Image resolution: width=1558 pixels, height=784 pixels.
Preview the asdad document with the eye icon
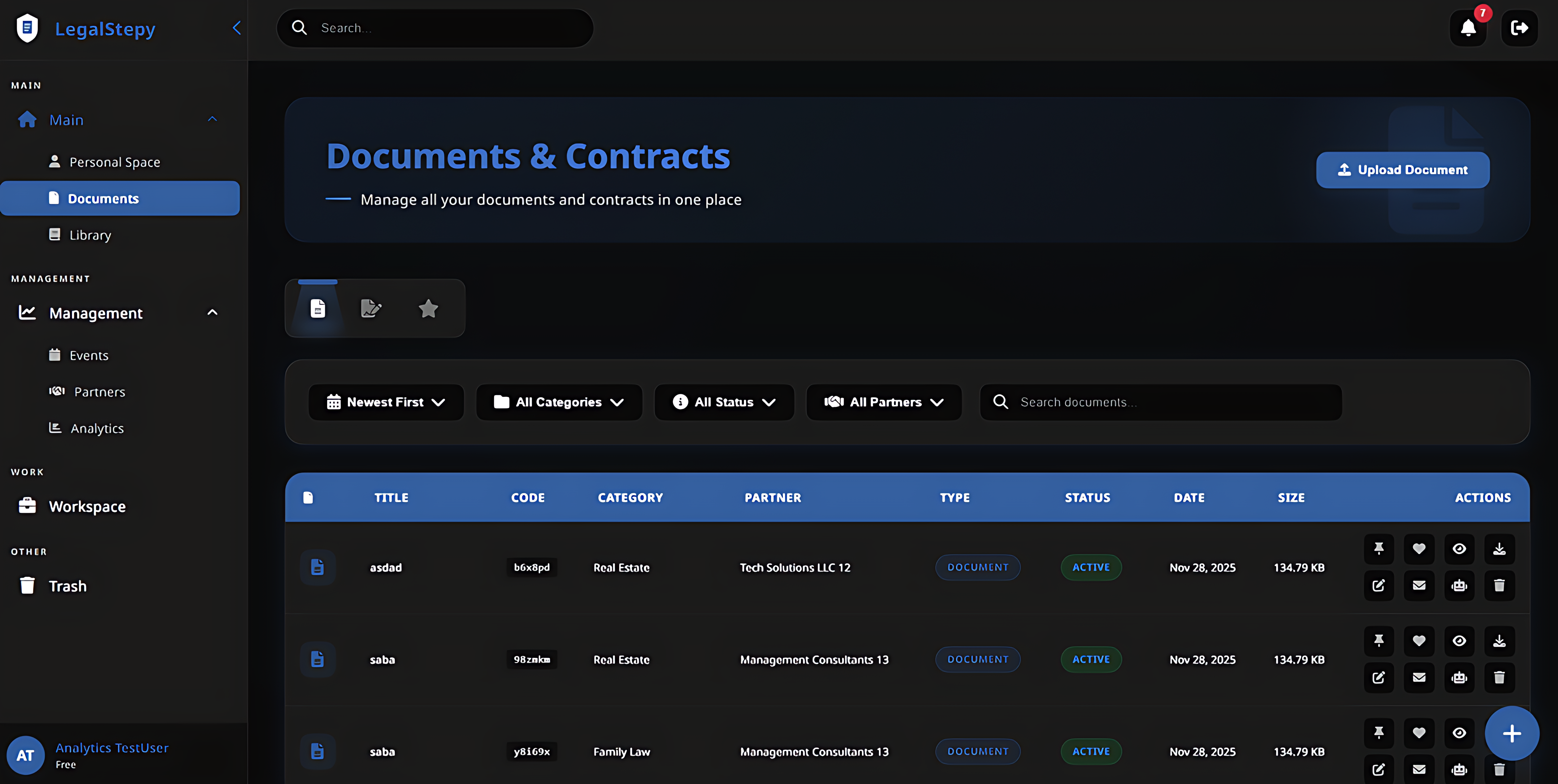click(1459, 549)
